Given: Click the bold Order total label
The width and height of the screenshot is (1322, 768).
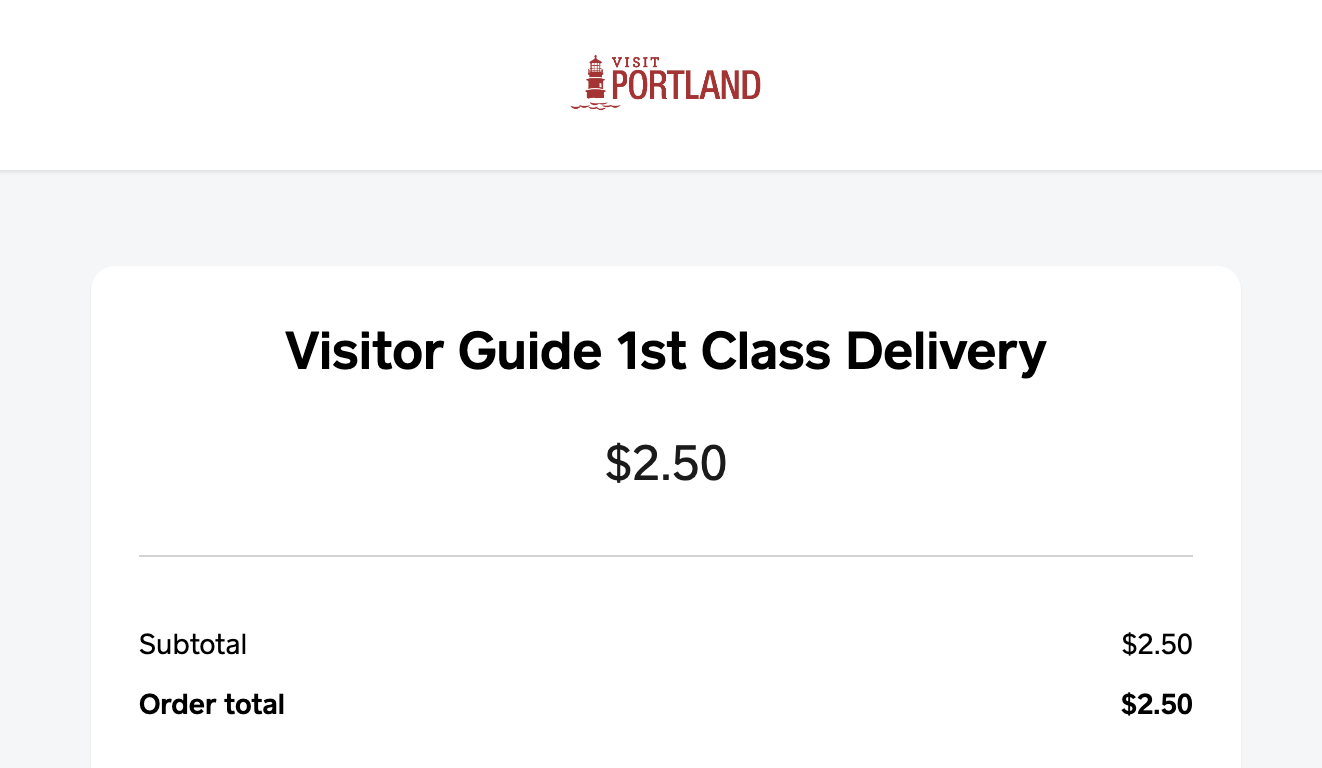Looking at the screenshot, I should coord(212,704).
